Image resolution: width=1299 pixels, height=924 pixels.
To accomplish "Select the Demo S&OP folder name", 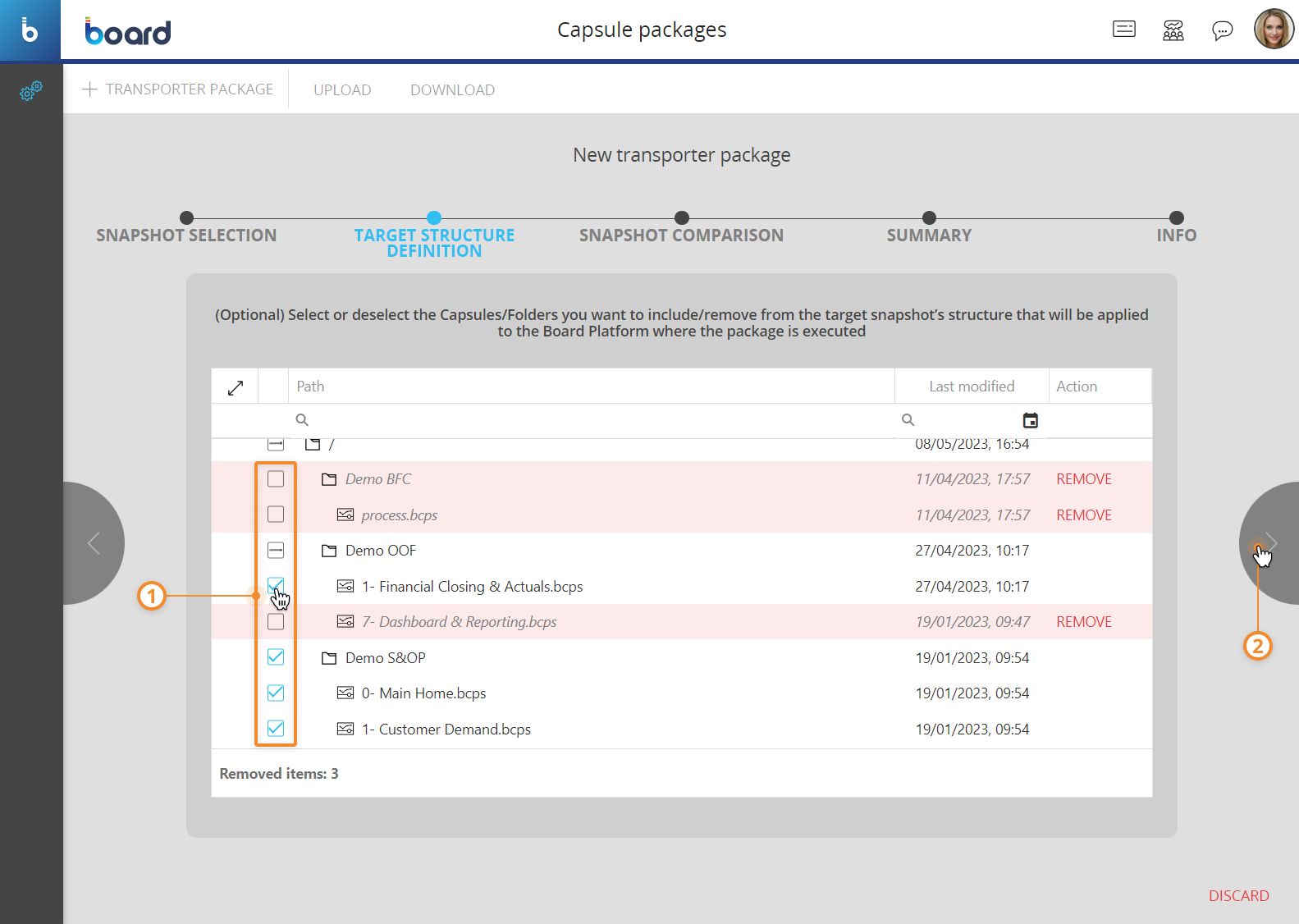I will point(386,658).
